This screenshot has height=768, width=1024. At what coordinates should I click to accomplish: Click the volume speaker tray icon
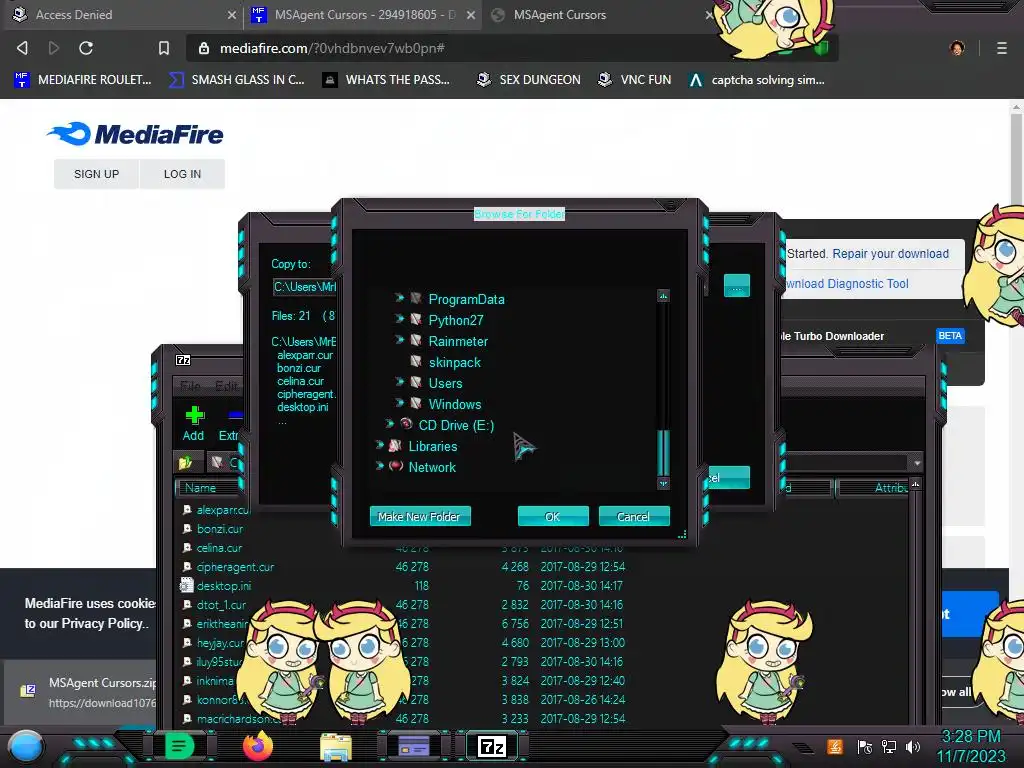912,746
